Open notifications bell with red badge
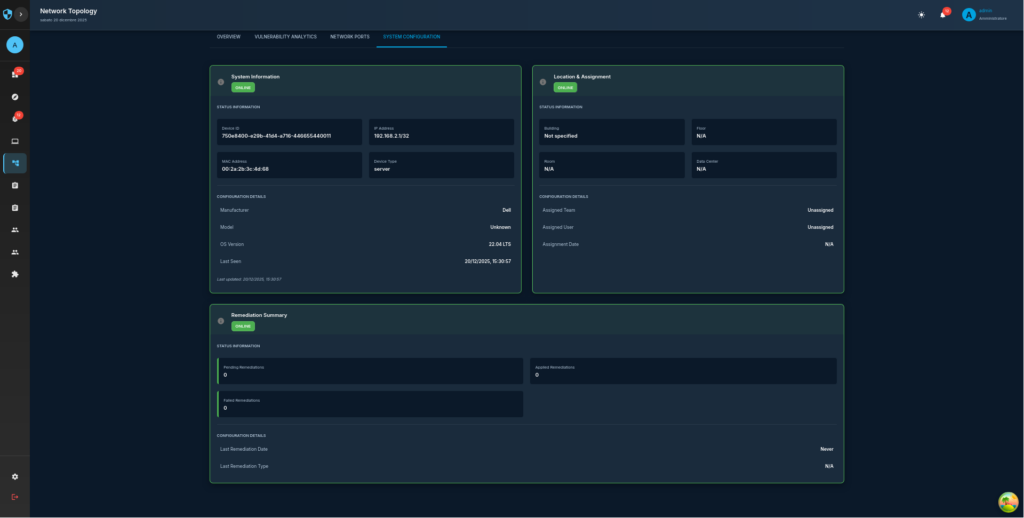The width and height of the screenshot is (1024, 518). click(943, 14)
